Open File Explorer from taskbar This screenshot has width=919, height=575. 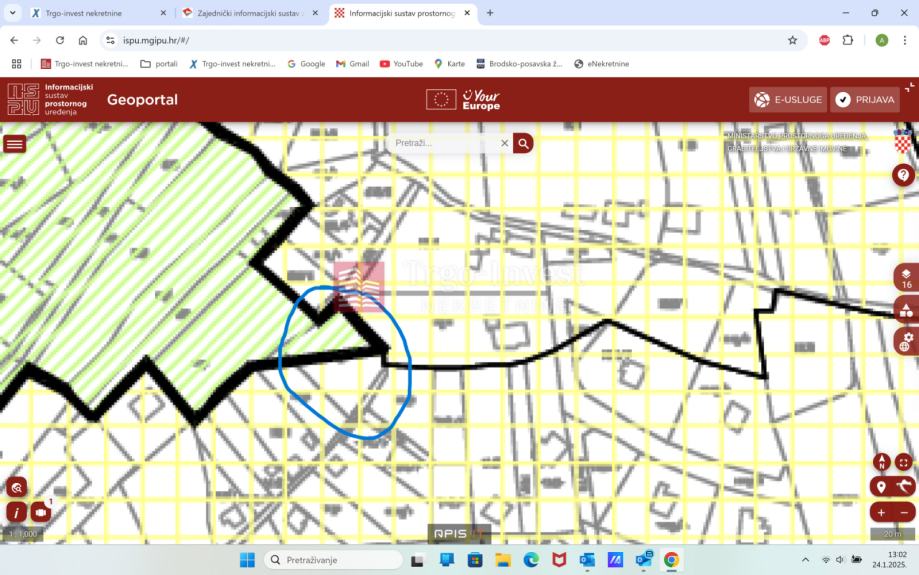tap(503, 560)
